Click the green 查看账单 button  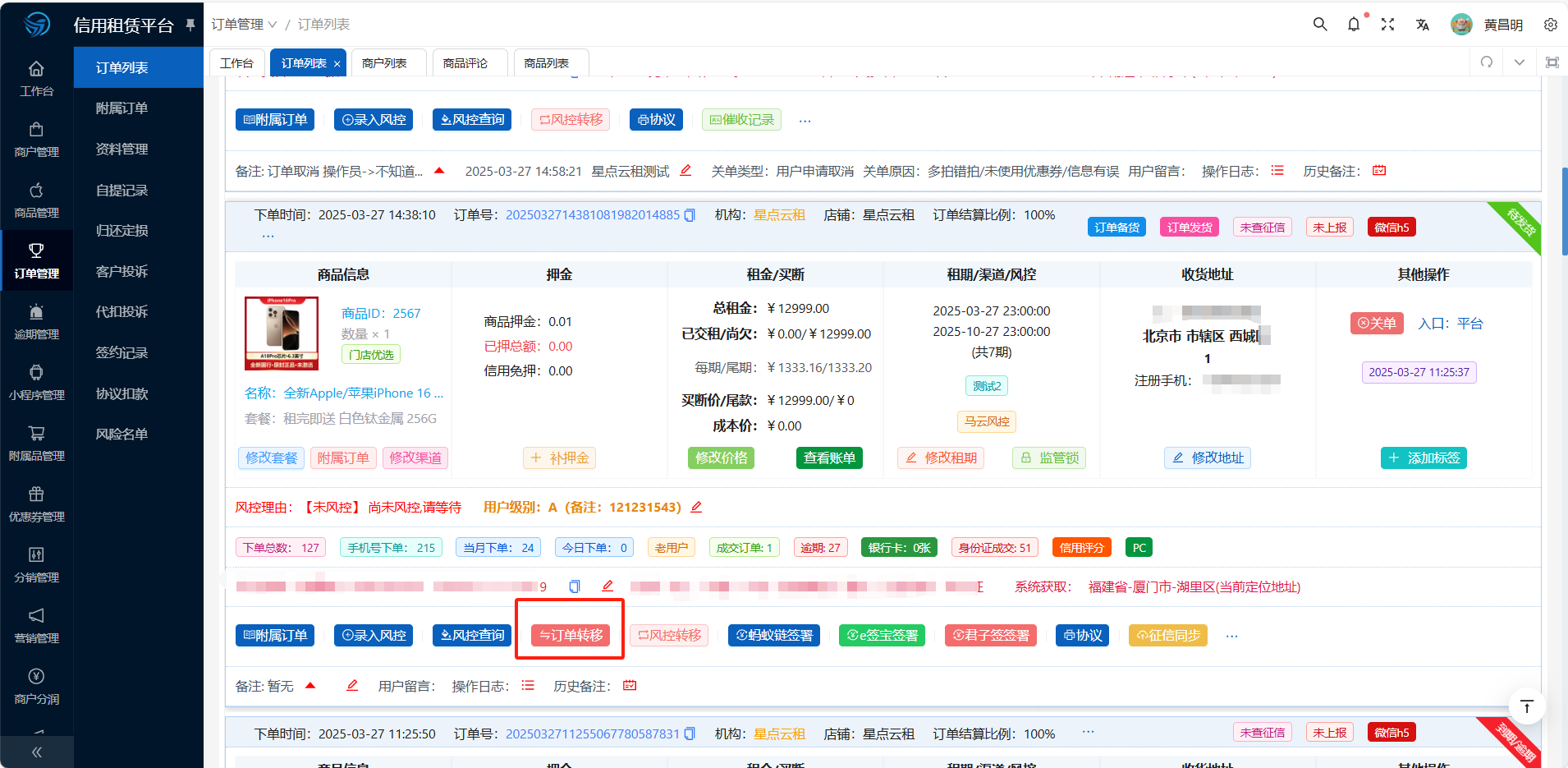(x=829, y=458)
